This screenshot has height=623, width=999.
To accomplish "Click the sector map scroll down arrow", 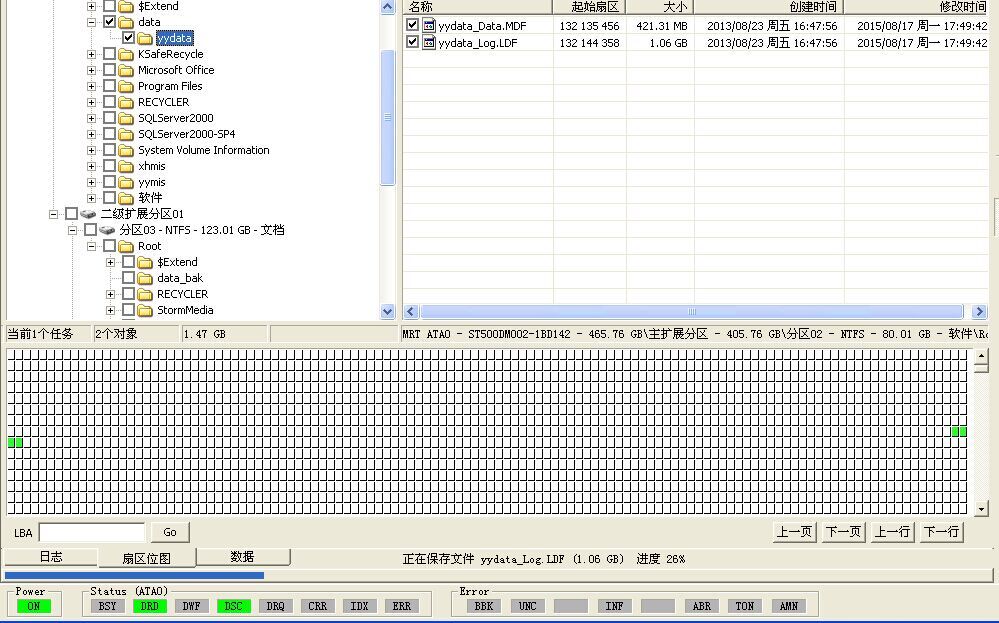I will pos(981,508).
